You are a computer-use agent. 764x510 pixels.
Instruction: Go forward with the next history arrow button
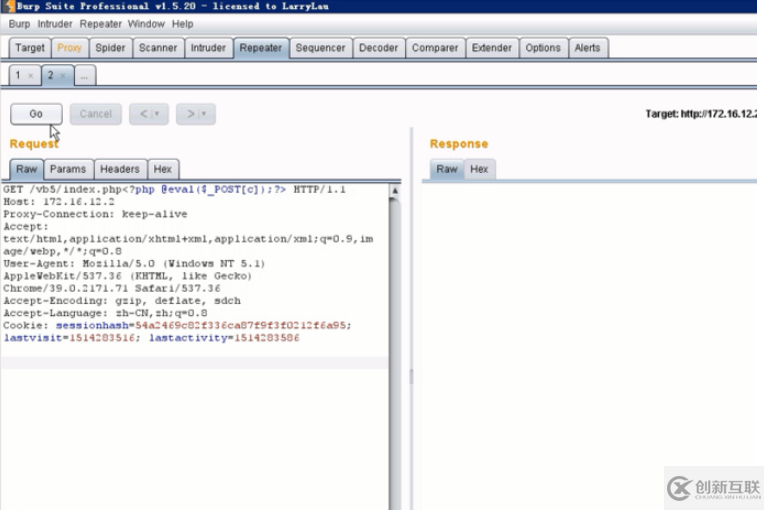point(191,114)
